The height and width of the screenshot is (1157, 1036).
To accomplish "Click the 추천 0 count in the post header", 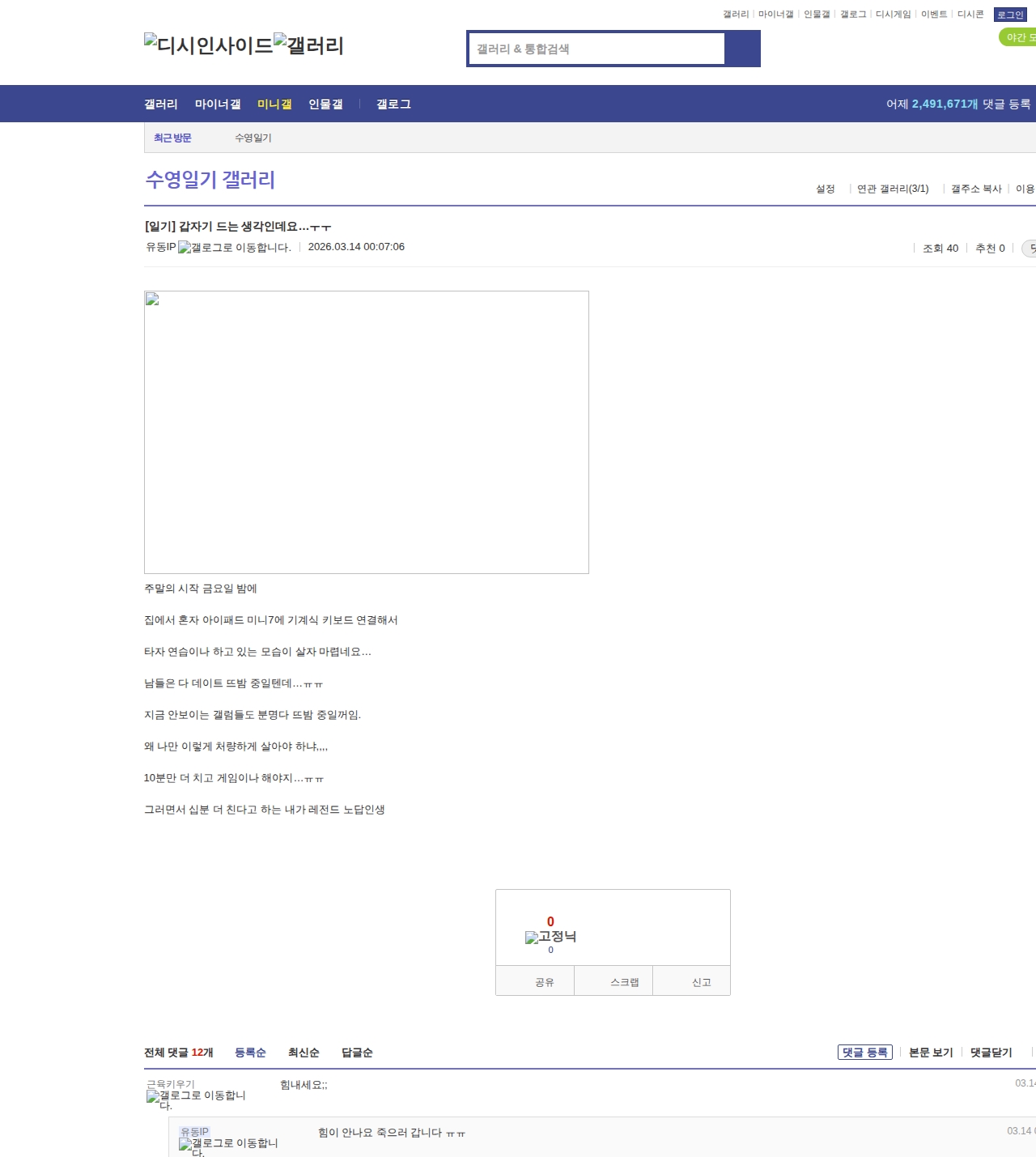I will click(x=990, y=249).
